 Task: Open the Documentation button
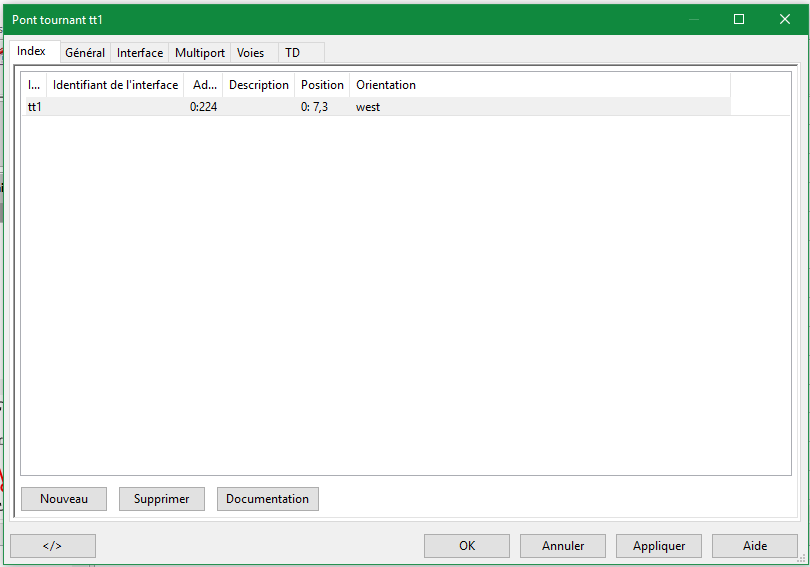point(267,499)
